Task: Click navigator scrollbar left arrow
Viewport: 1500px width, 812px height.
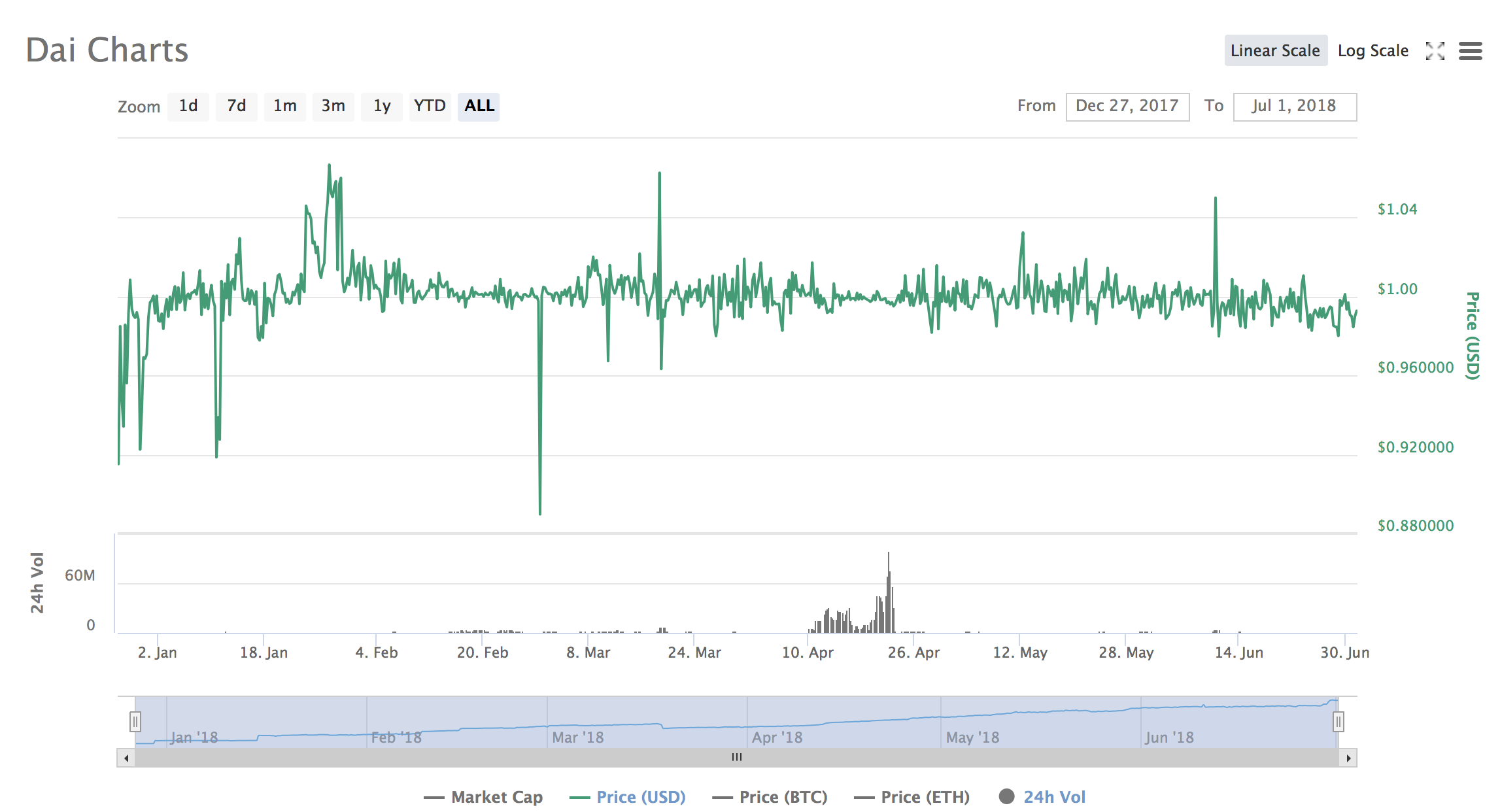Action: [126, 758]
